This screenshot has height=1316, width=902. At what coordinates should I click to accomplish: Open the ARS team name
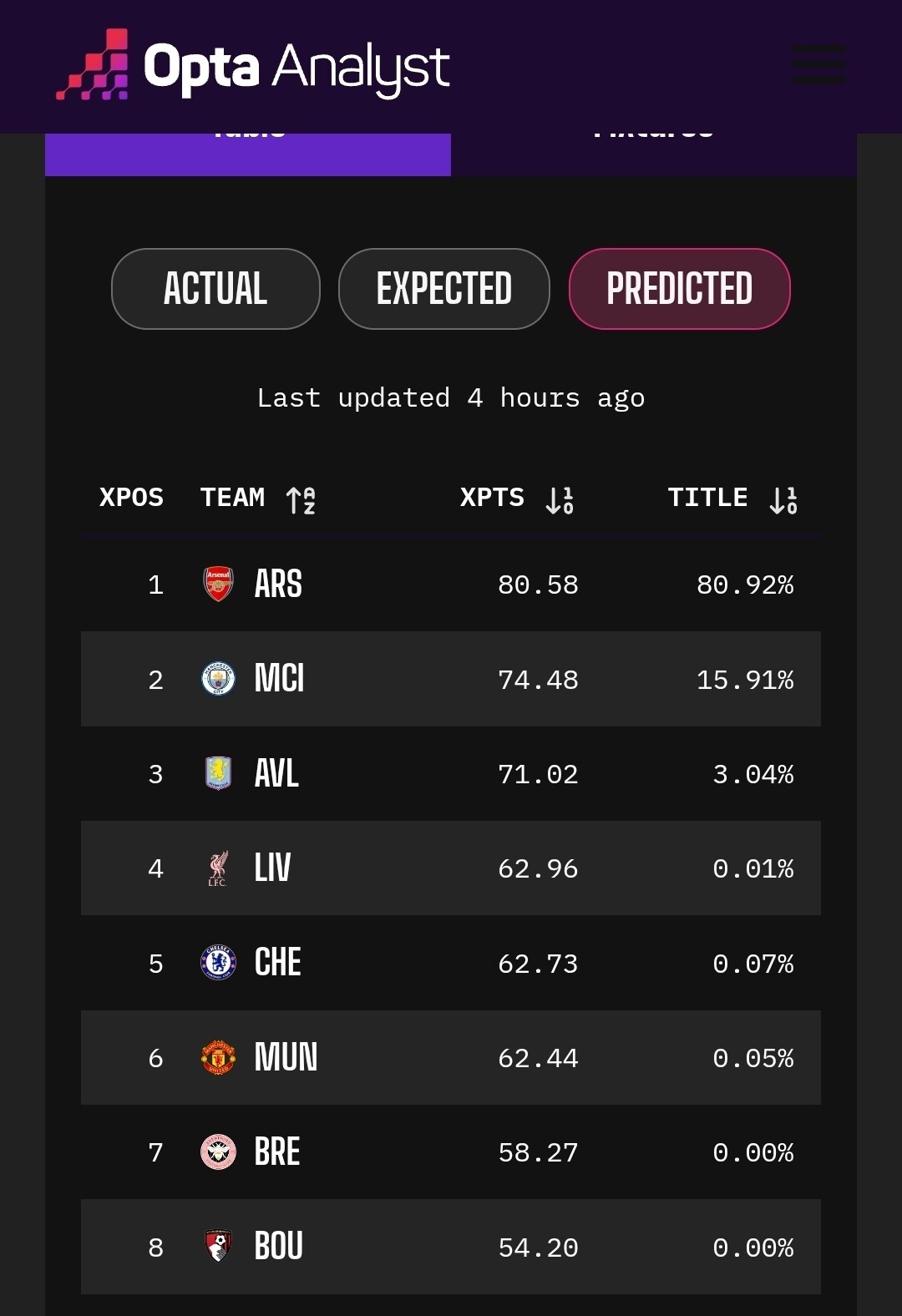tap(278, 585)
